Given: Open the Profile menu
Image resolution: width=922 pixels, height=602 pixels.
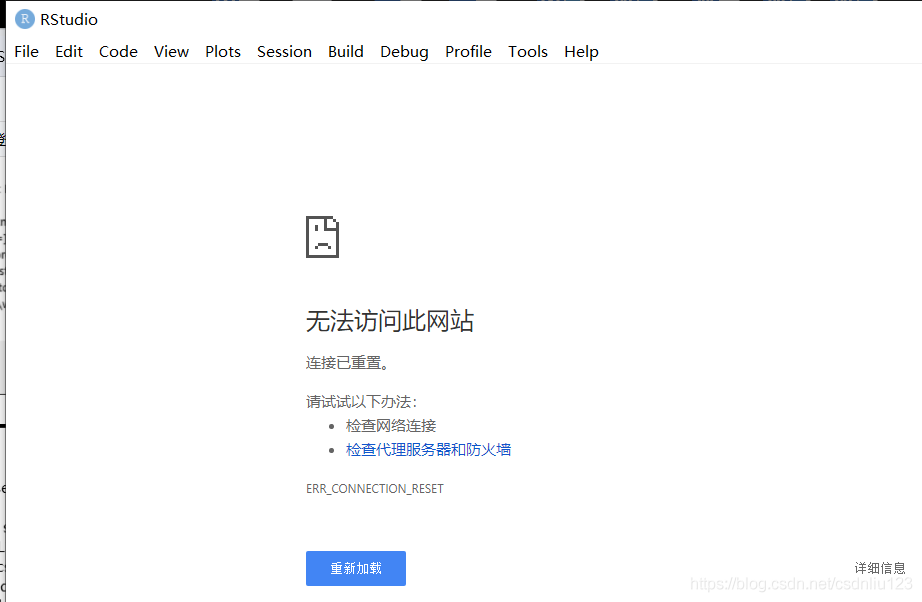Looking at the screenshot, I should [x=468, y=52].
